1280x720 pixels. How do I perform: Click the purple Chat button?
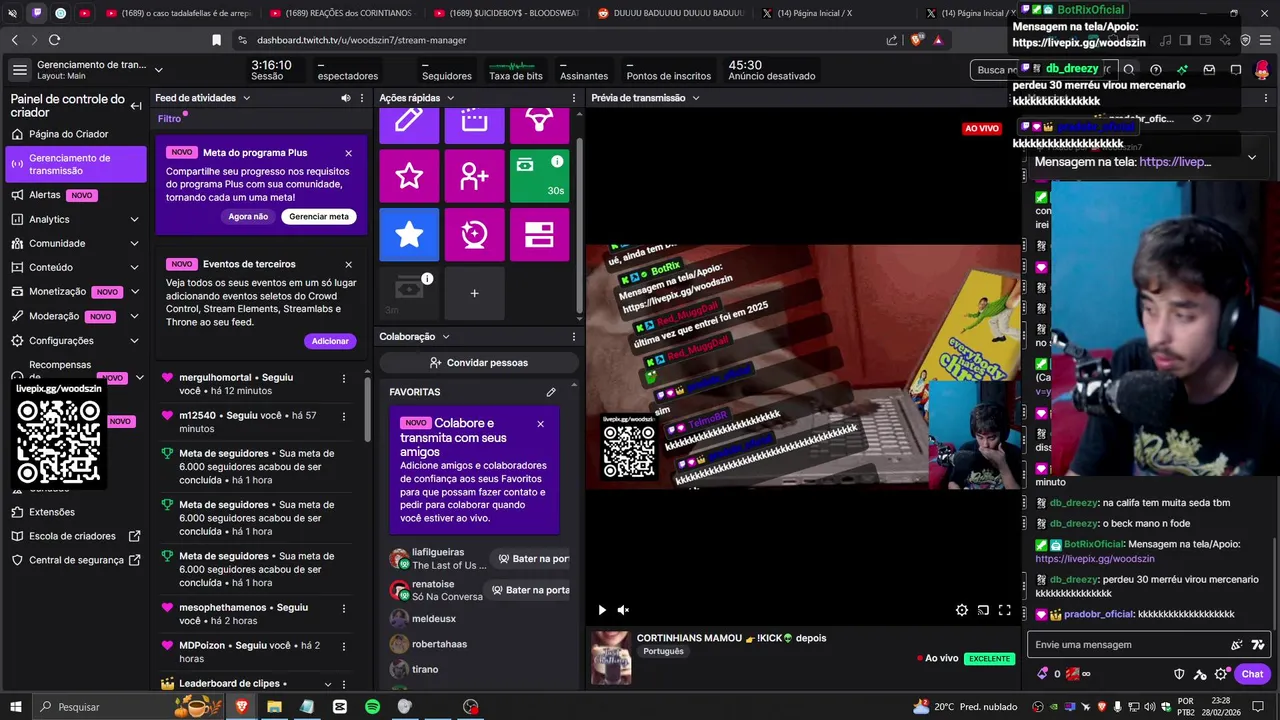(1252, 674)
